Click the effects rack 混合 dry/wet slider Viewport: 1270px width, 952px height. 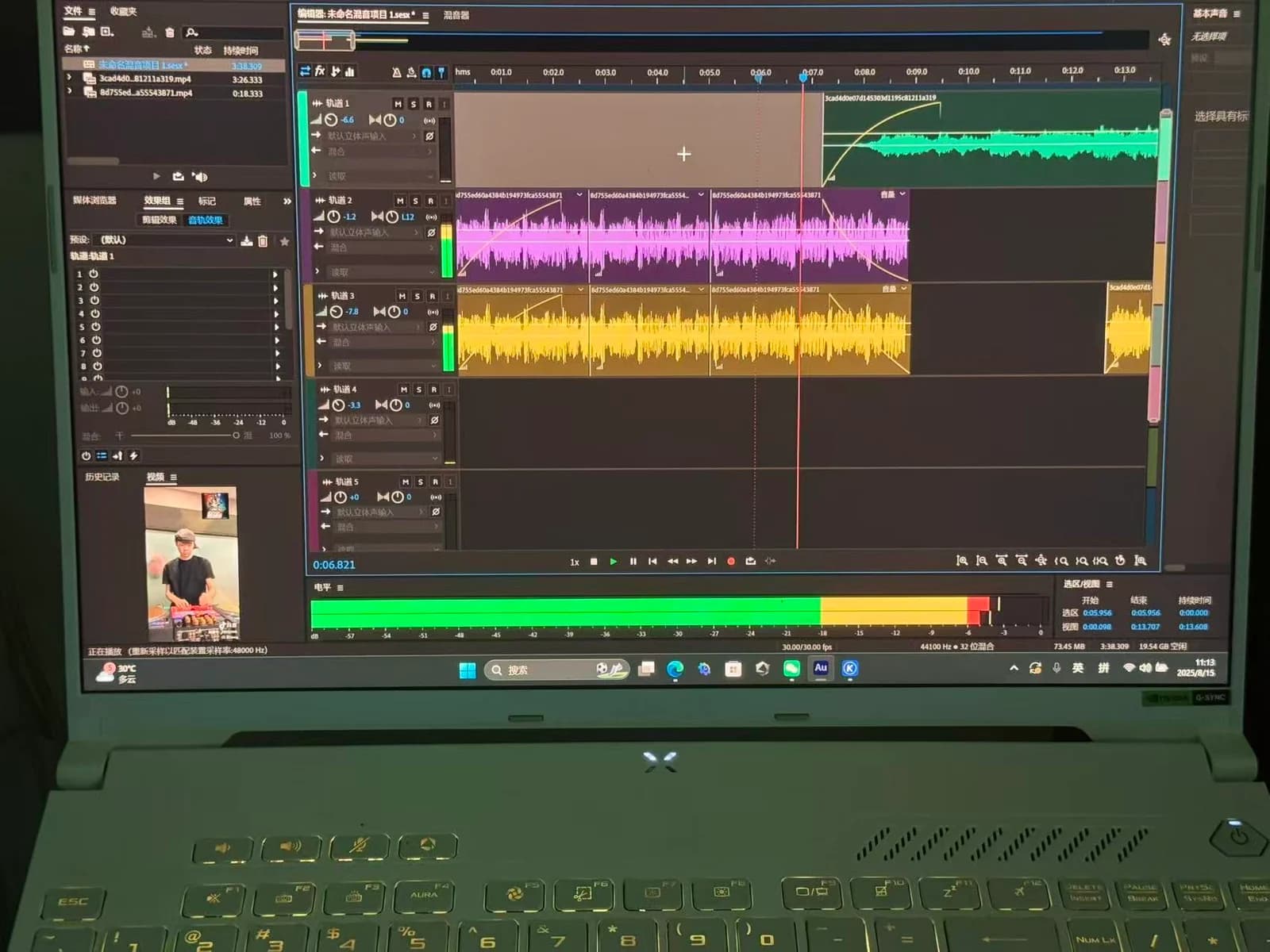point(184,436)
